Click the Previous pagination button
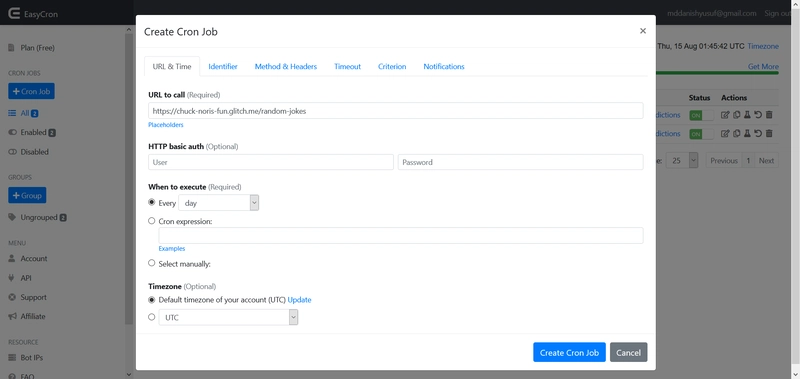Image resolution: width=800 pixels, height=379 pixels. click(724, 161)
